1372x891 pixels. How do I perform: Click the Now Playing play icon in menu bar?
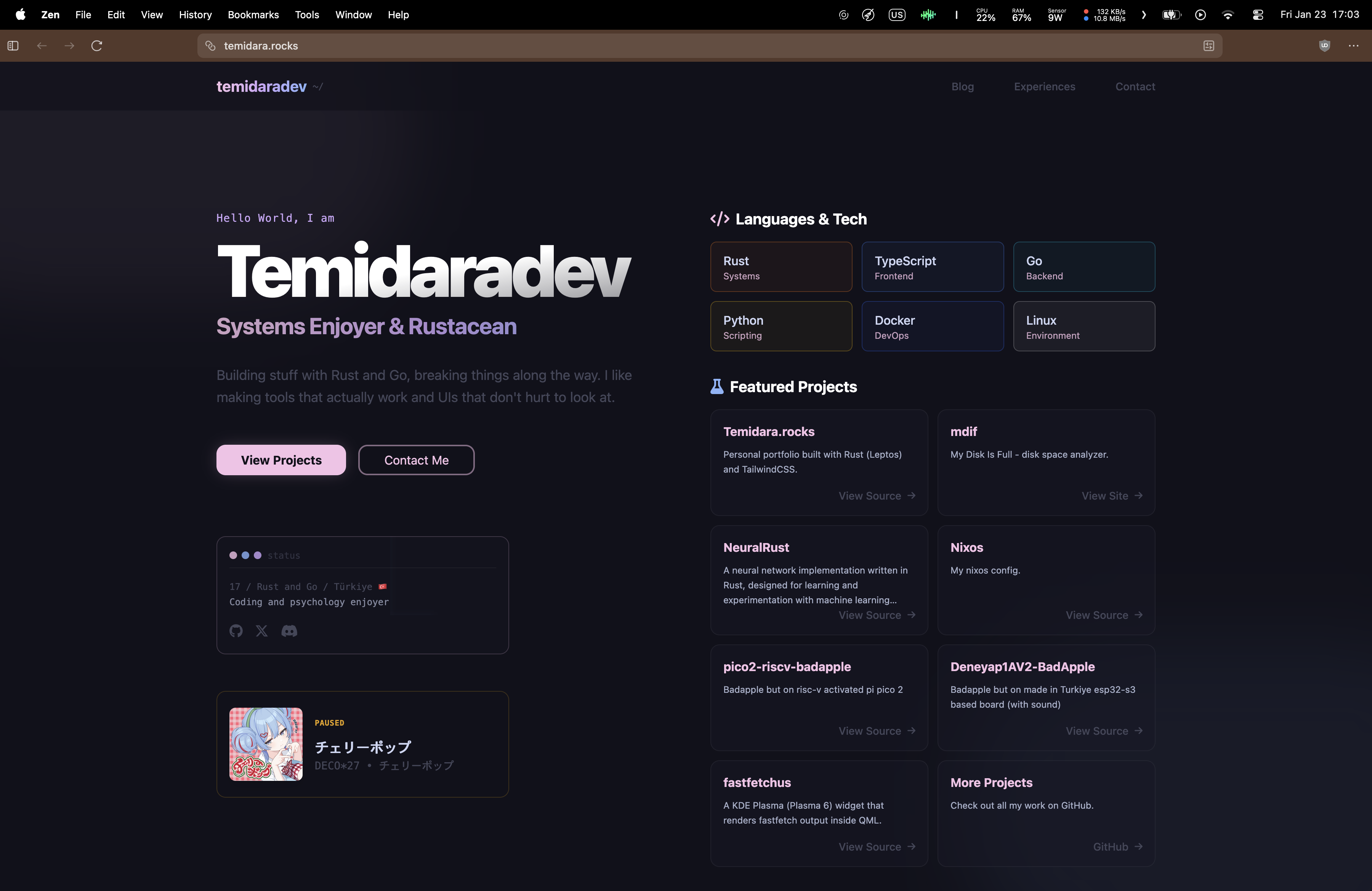[x=1200, y=15]
